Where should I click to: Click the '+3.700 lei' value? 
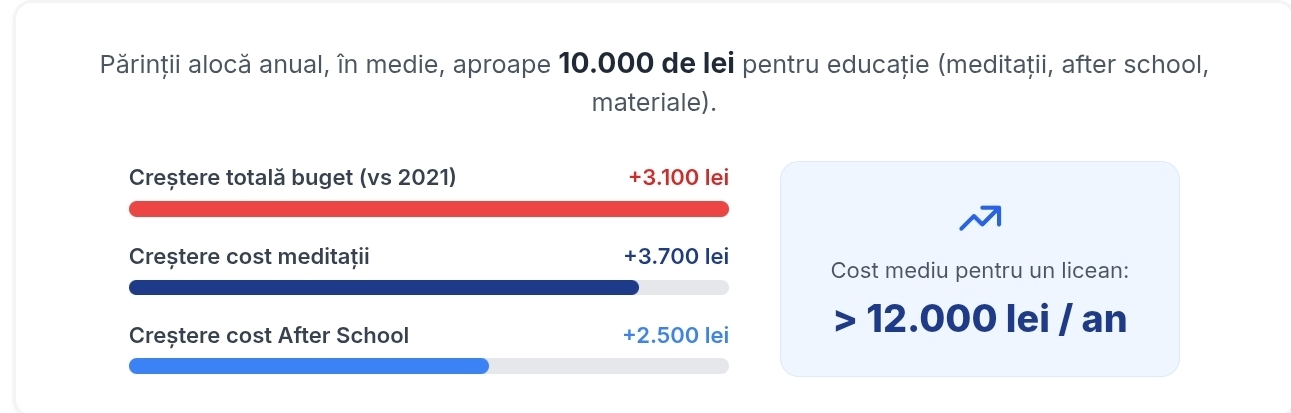point(677,256)
